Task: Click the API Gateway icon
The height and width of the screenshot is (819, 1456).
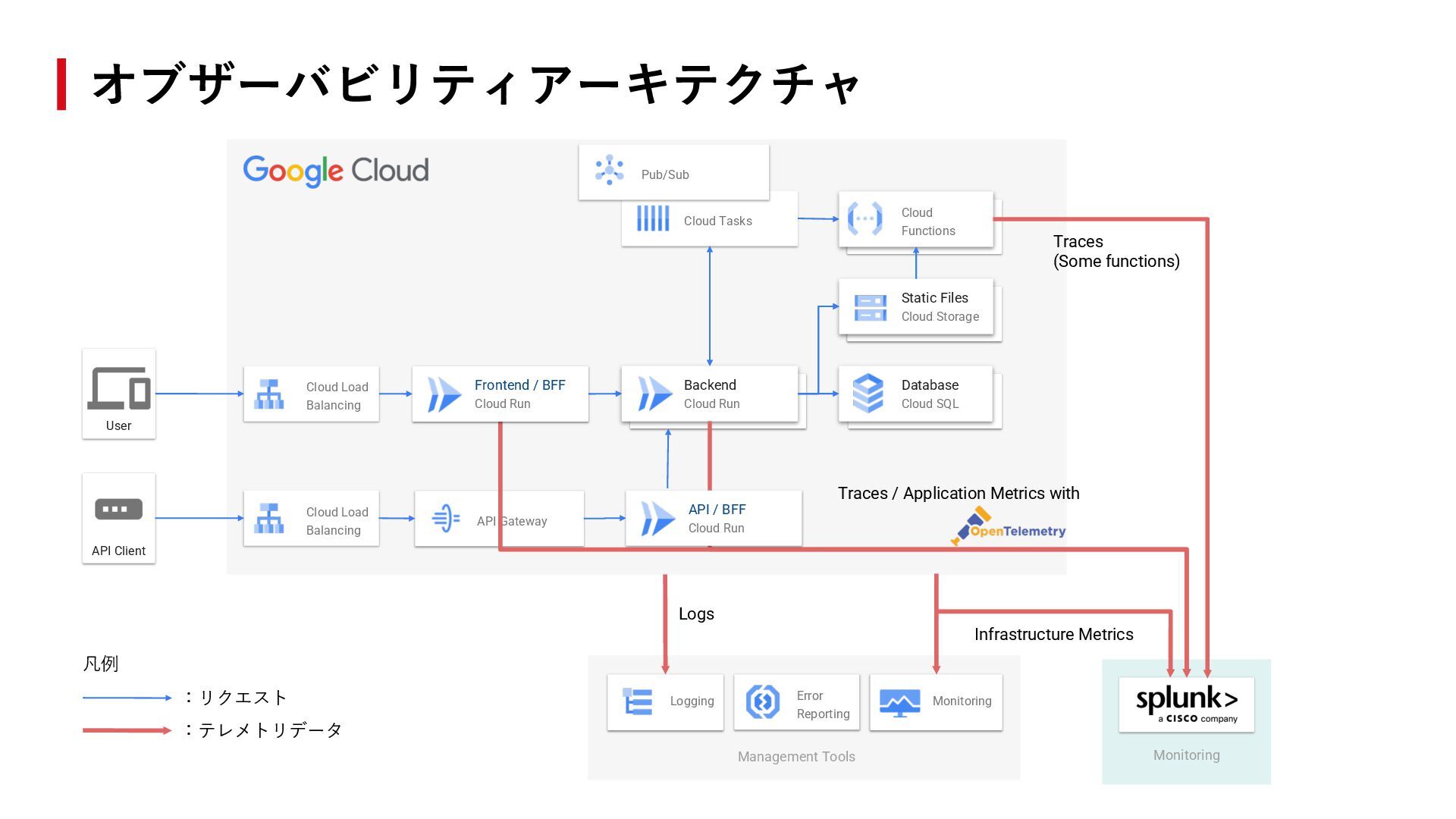Action: [x=445, y=518]
